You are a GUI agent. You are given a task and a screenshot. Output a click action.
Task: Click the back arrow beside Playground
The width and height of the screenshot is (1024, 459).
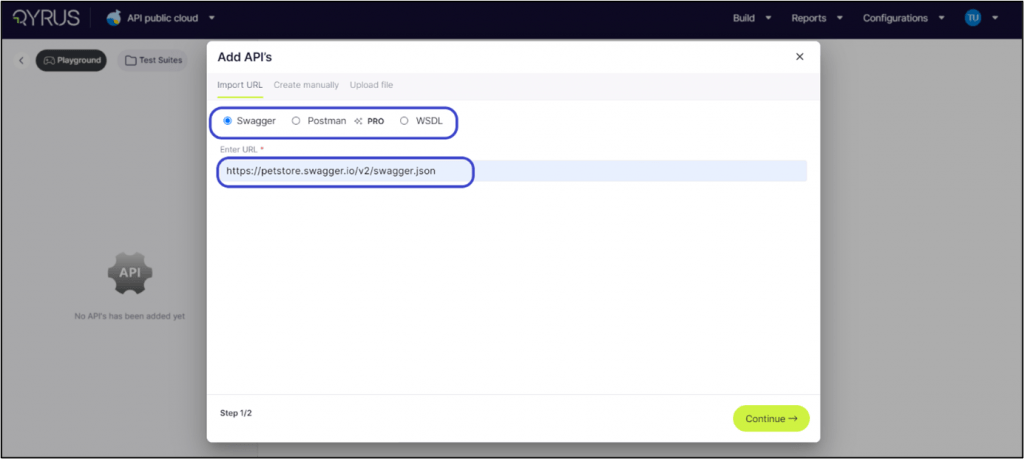pos(22,61)
